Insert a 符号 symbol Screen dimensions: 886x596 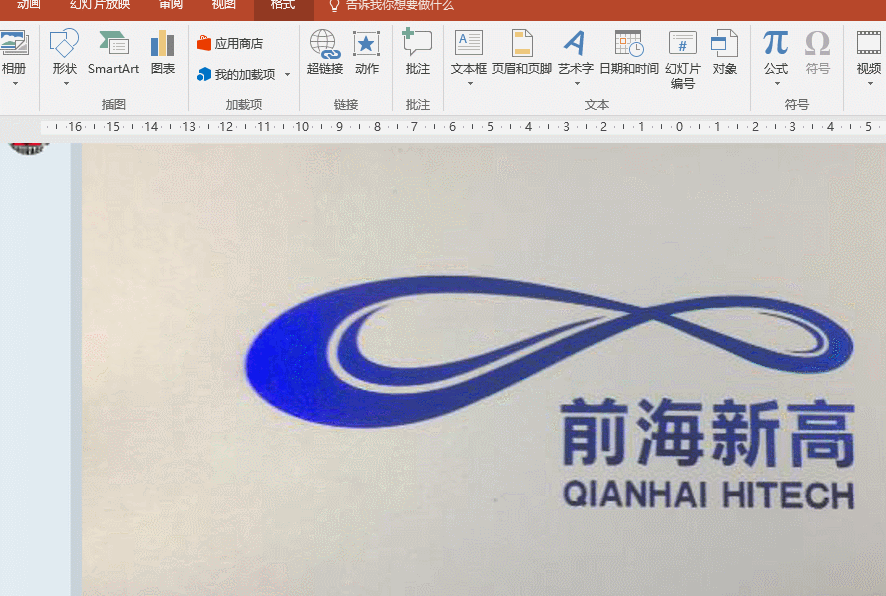coord(817,52)
